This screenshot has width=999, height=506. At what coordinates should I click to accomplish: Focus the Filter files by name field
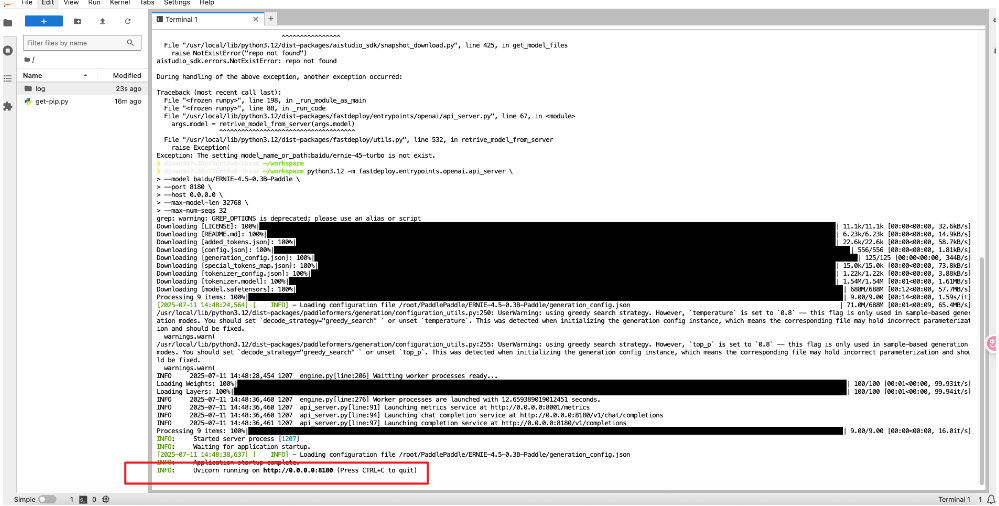(82, 43)
